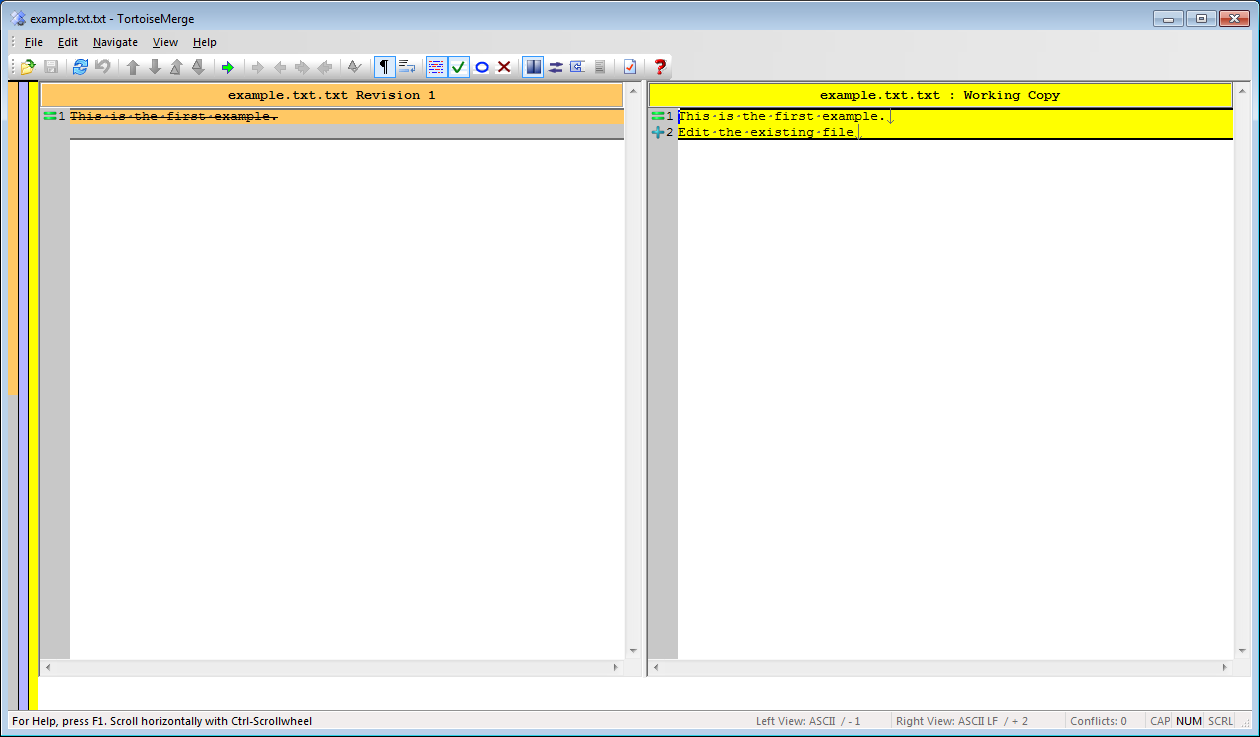Open the View menu
This screenshot has width=1260, height=737.
pyautogui.click(x=165, y=42)
